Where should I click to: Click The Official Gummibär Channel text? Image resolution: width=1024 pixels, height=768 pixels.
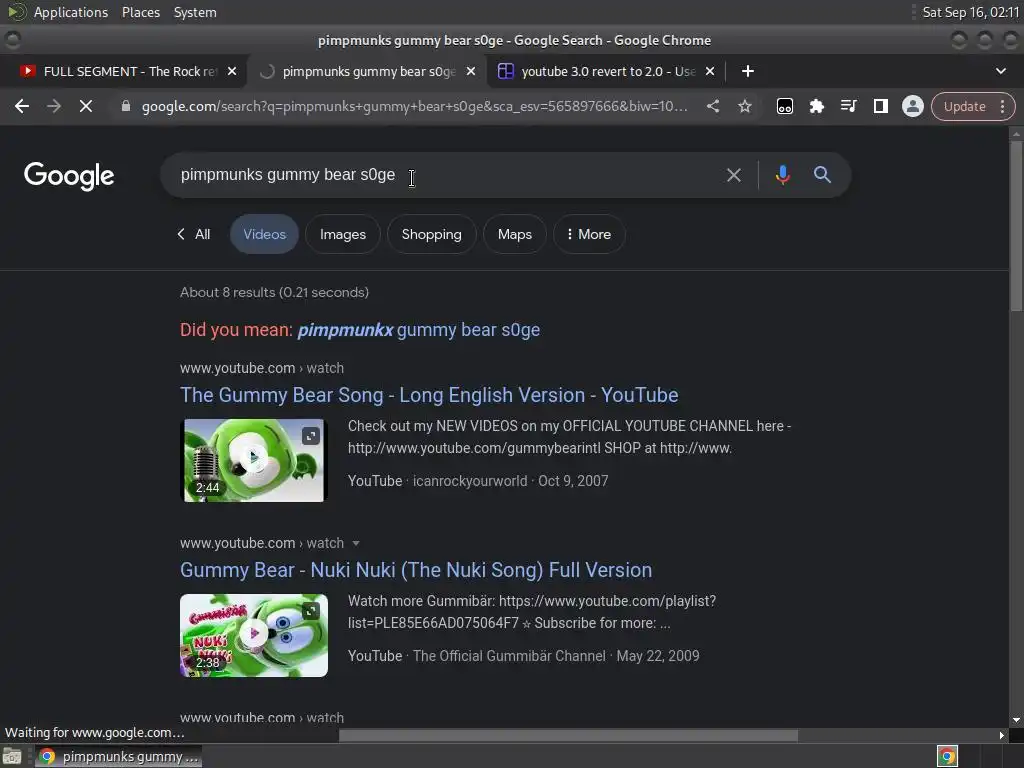click(x=509, y=656)
